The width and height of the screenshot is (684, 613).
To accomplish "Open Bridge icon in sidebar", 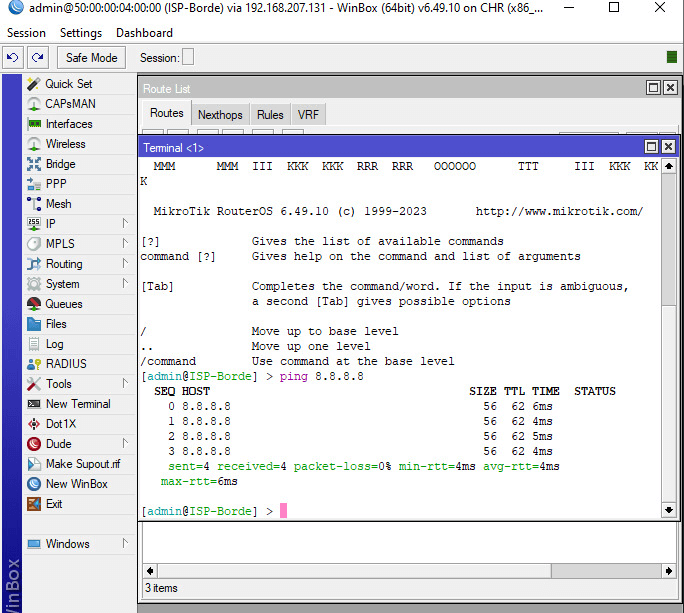I will pyautogui.click(x=34, y=164).
